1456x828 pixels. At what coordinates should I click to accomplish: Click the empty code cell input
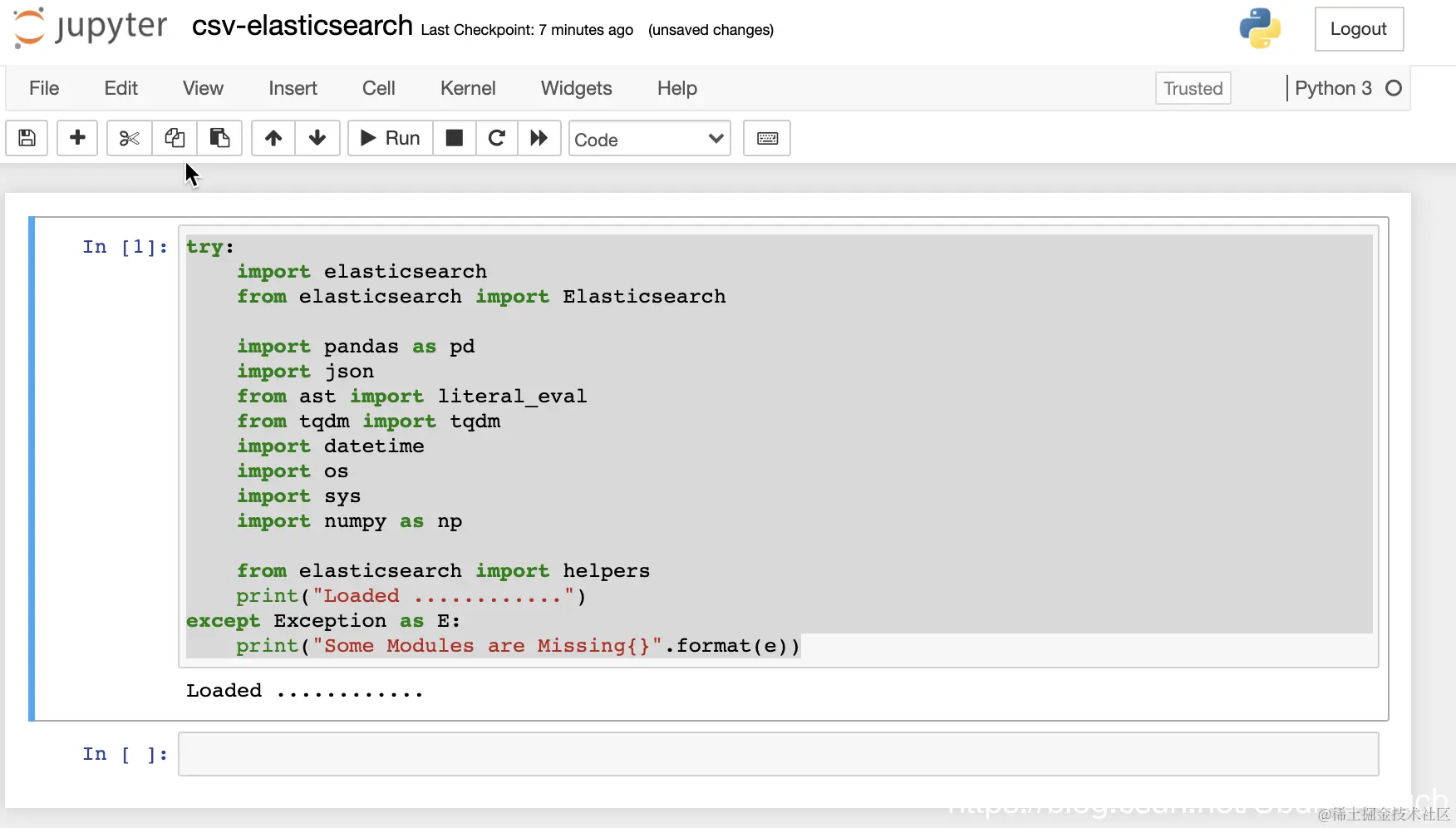coord(779,754)
